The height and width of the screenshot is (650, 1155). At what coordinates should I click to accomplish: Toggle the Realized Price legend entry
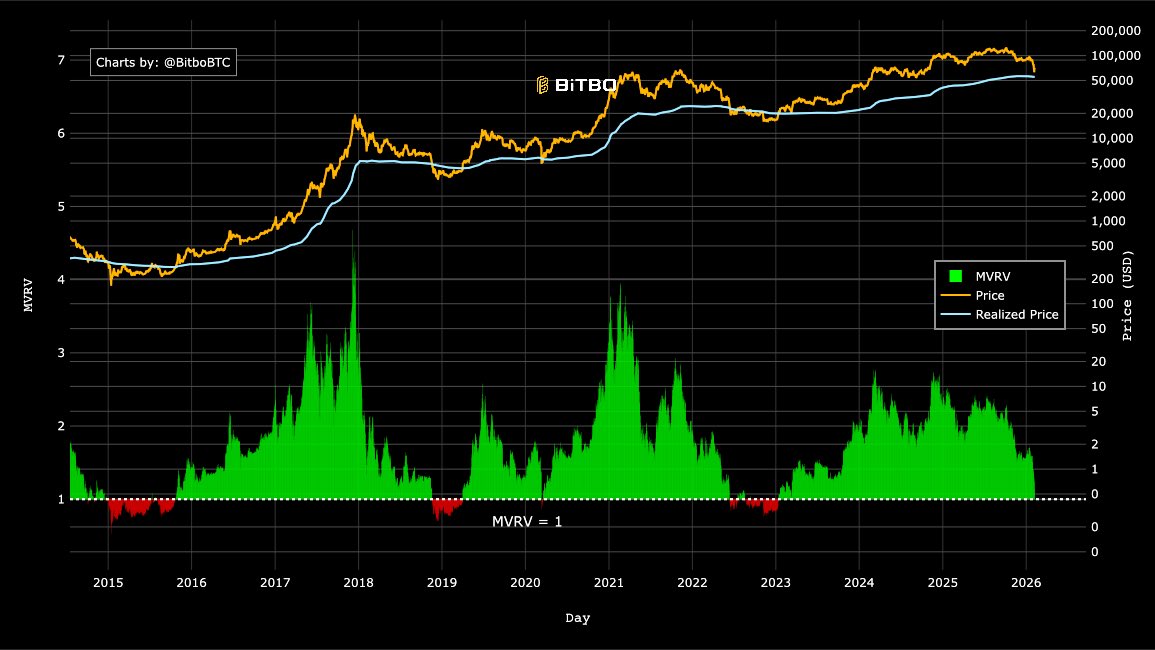(x=1000, y=315)
